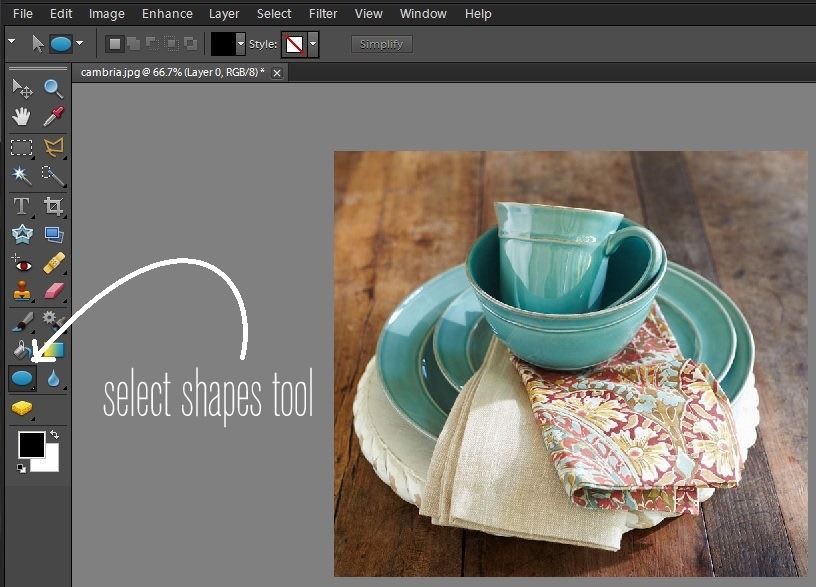This screenshot has height=587, width=816.
Task: Select the Move tool
Action: click(x=21, y=90)
